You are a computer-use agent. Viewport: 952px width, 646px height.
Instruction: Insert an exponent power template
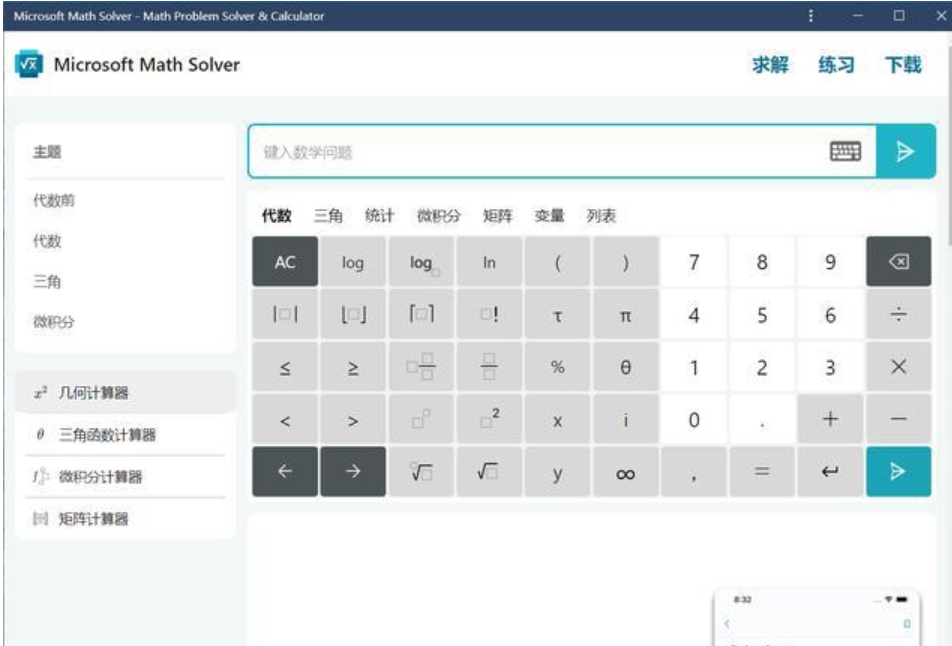click(421, 420)
